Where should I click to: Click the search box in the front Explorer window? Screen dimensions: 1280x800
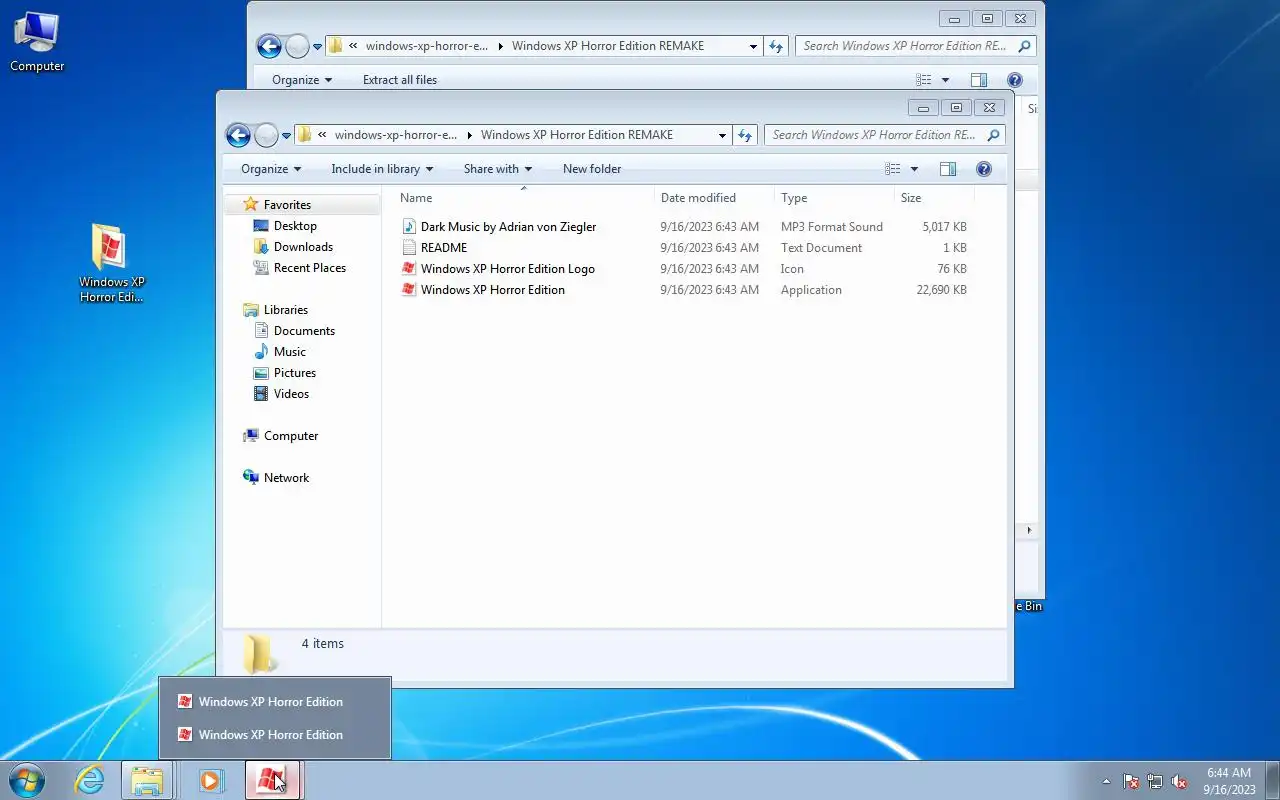pyautogui.click(x=885, y=135)
